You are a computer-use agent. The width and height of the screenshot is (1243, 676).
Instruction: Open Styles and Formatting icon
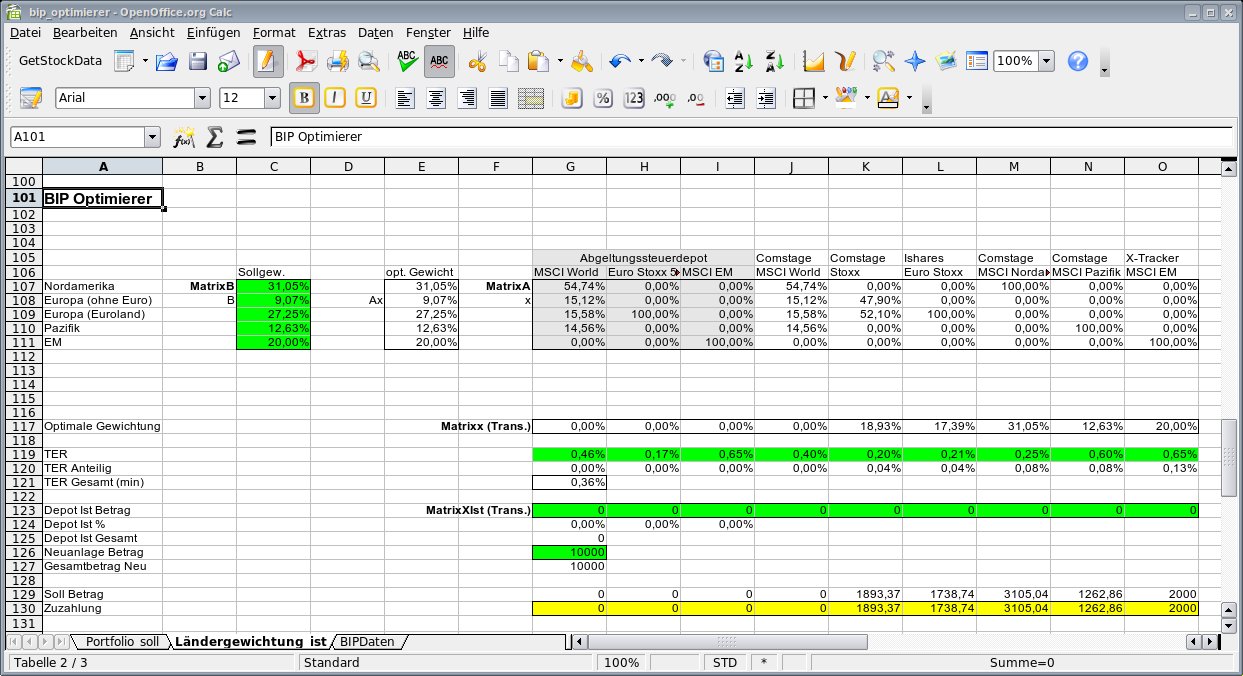point(31,98)
